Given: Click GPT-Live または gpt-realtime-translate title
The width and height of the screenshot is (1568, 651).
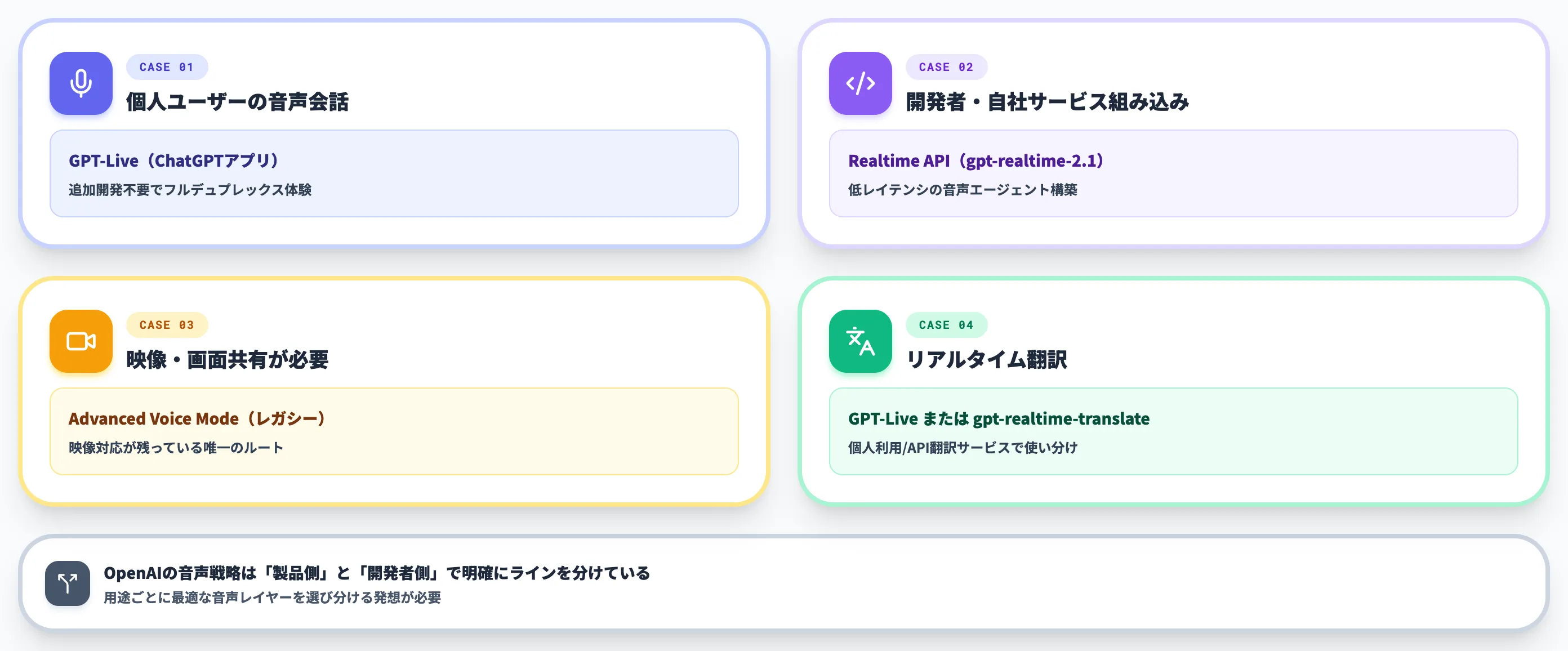Looking at the screenshot, I should [999, 418].
